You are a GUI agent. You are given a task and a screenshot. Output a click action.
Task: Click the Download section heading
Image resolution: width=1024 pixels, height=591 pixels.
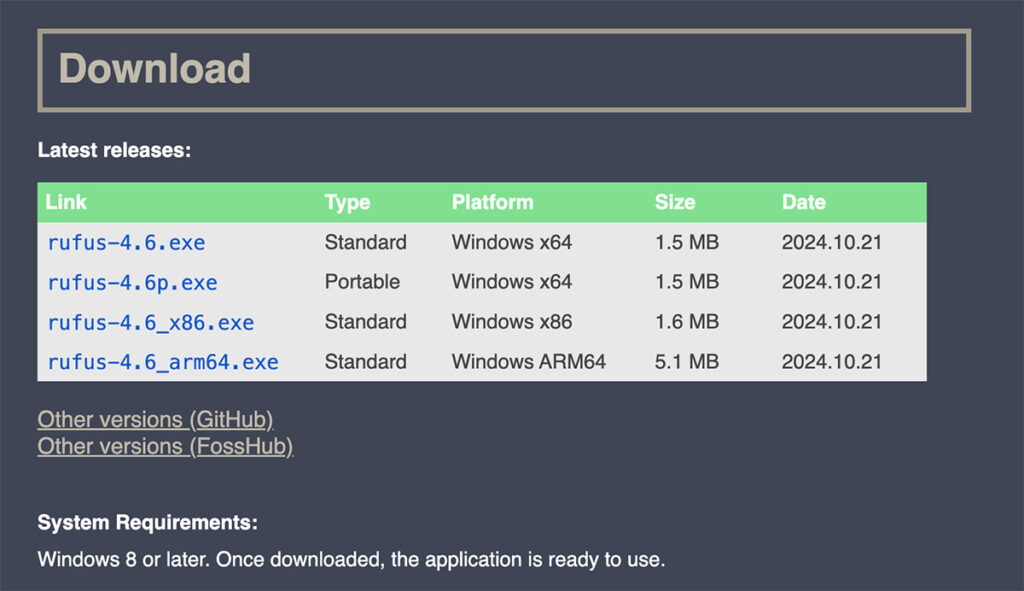[x=155, y=69]
